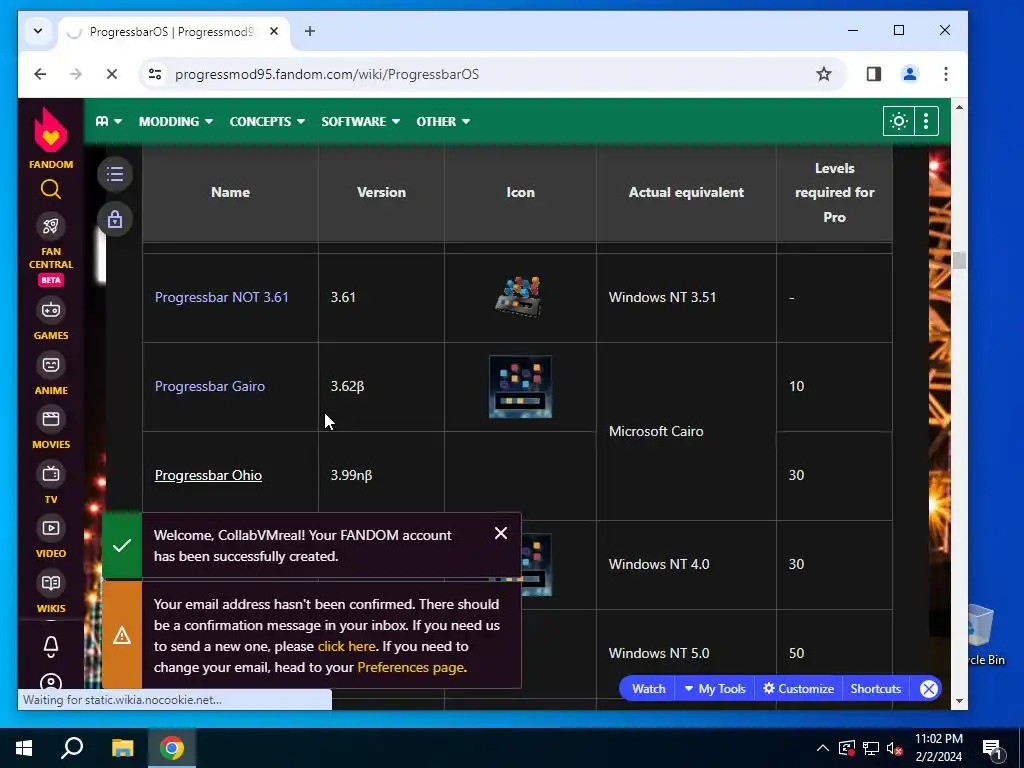The image size is (1024, 768).
Task: Open the Anime sidebar icon
Action: coord(50,364)
